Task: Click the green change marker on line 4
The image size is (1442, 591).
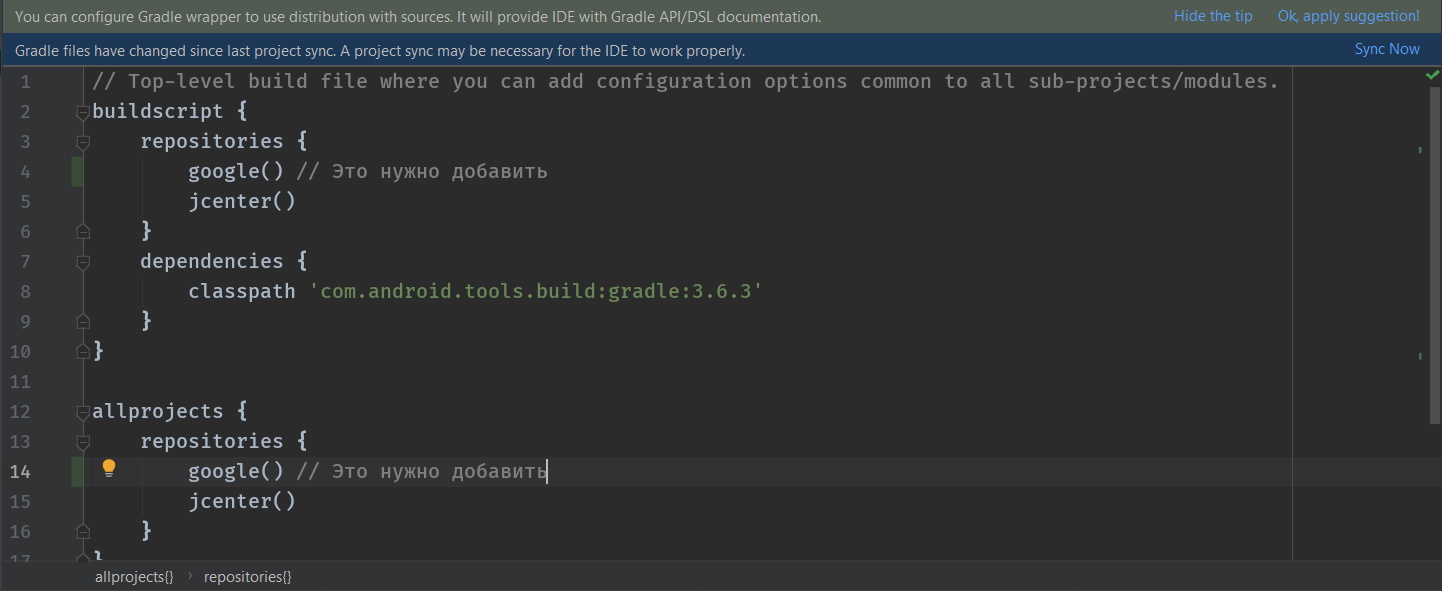Action: (x=77, y=172)
